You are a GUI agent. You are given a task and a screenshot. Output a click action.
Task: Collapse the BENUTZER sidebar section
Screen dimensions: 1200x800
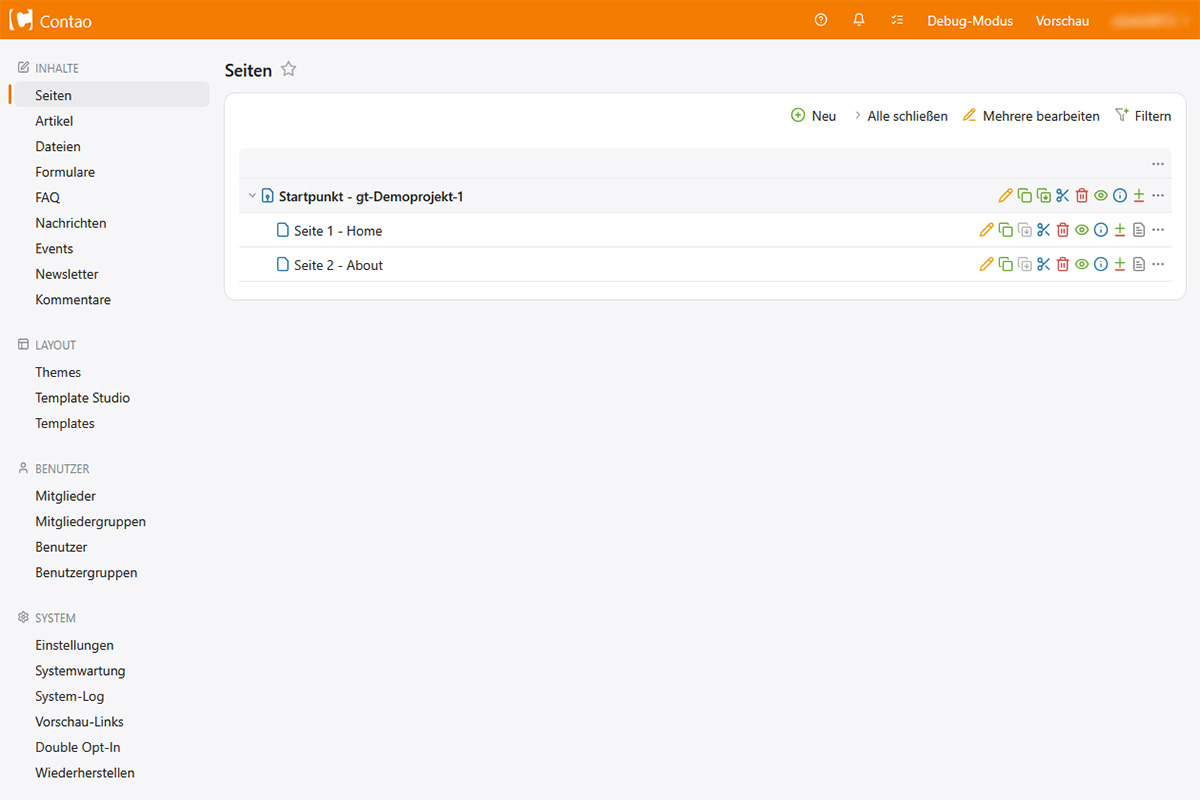click(x=54, y=468)
